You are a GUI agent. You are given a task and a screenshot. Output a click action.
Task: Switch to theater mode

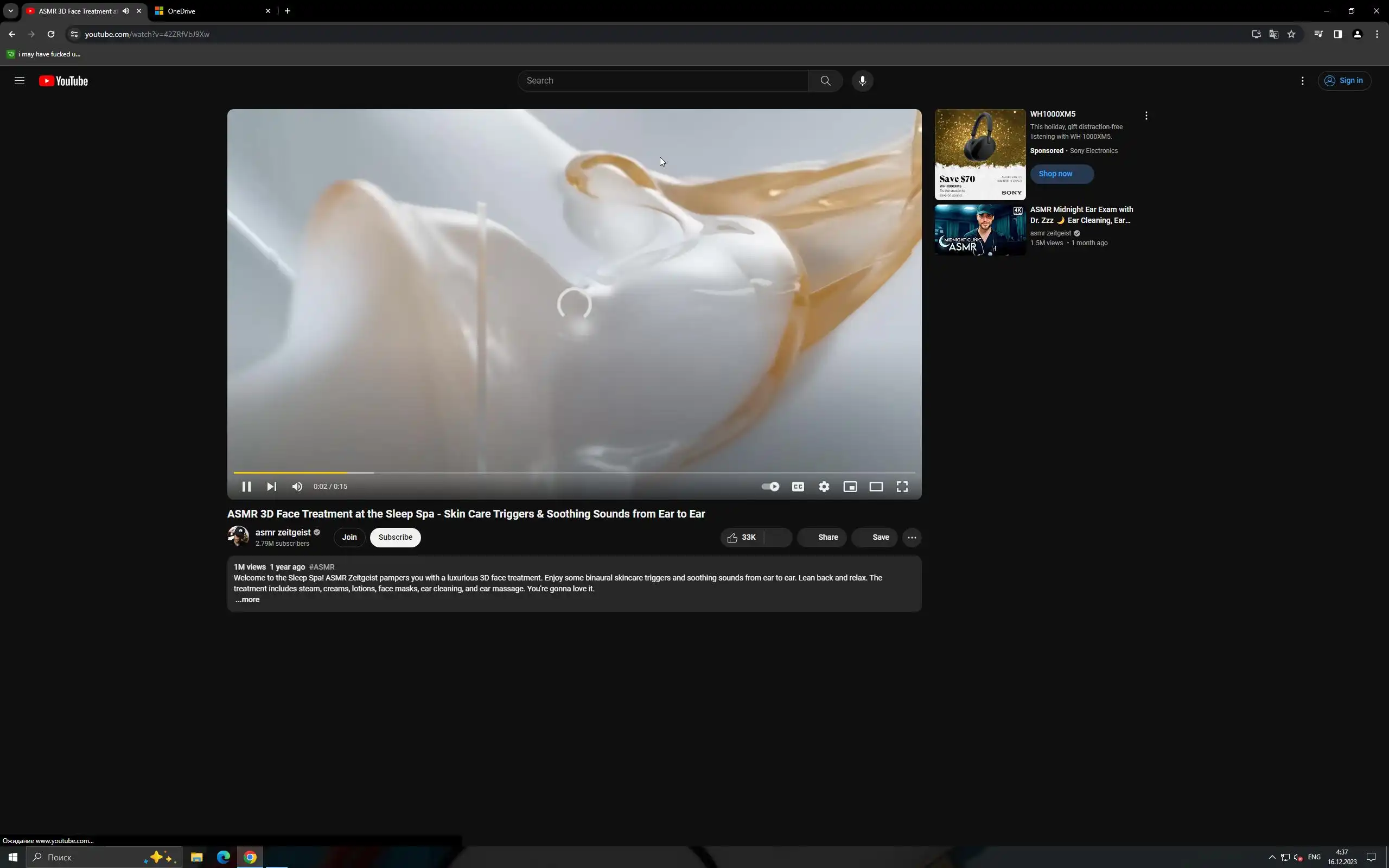[875, 487]
